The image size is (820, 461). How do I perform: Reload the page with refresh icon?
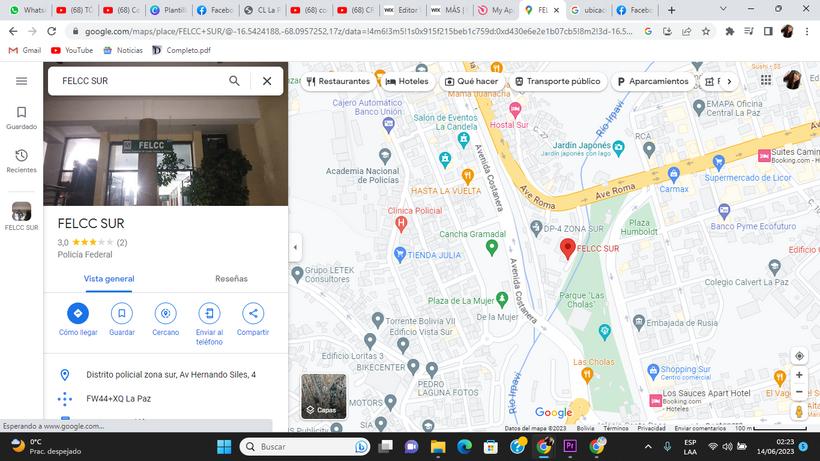pyautogui.click(x=51, y=31)
